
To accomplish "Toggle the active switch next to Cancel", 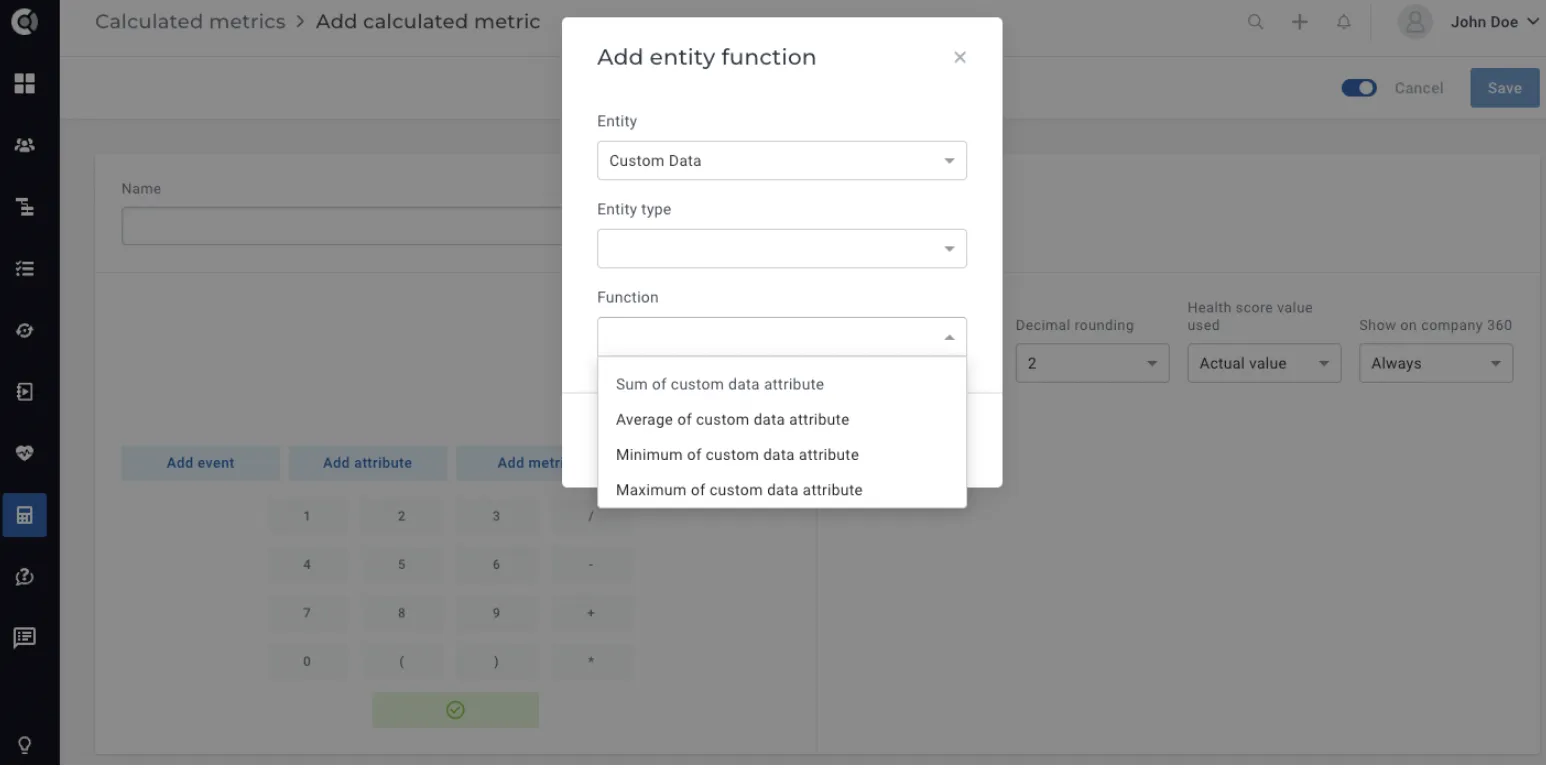I will 1359,88.
